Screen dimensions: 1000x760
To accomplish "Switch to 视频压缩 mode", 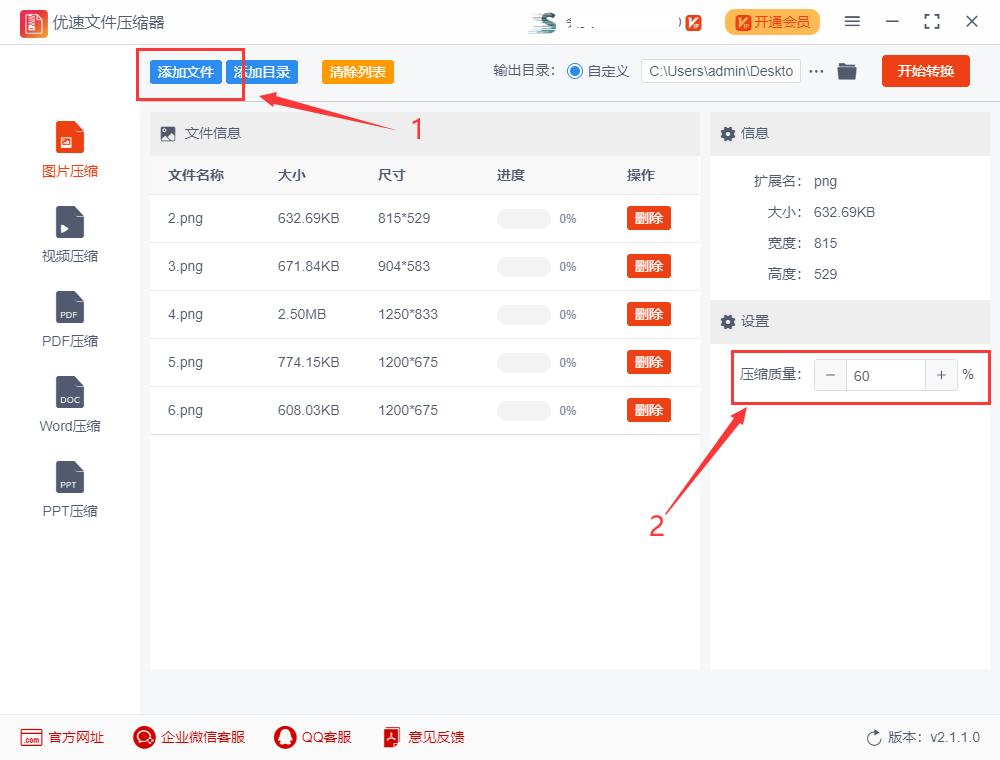I will (x=69, y=233).
